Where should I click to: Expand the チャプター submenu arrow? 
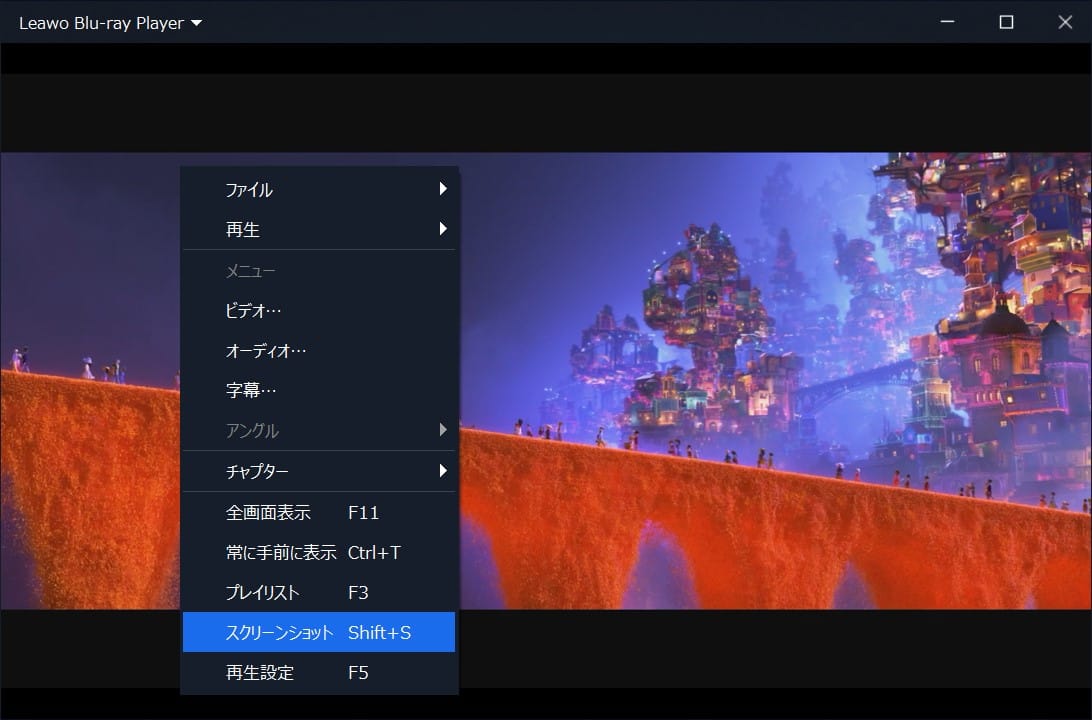coord(445,471)
